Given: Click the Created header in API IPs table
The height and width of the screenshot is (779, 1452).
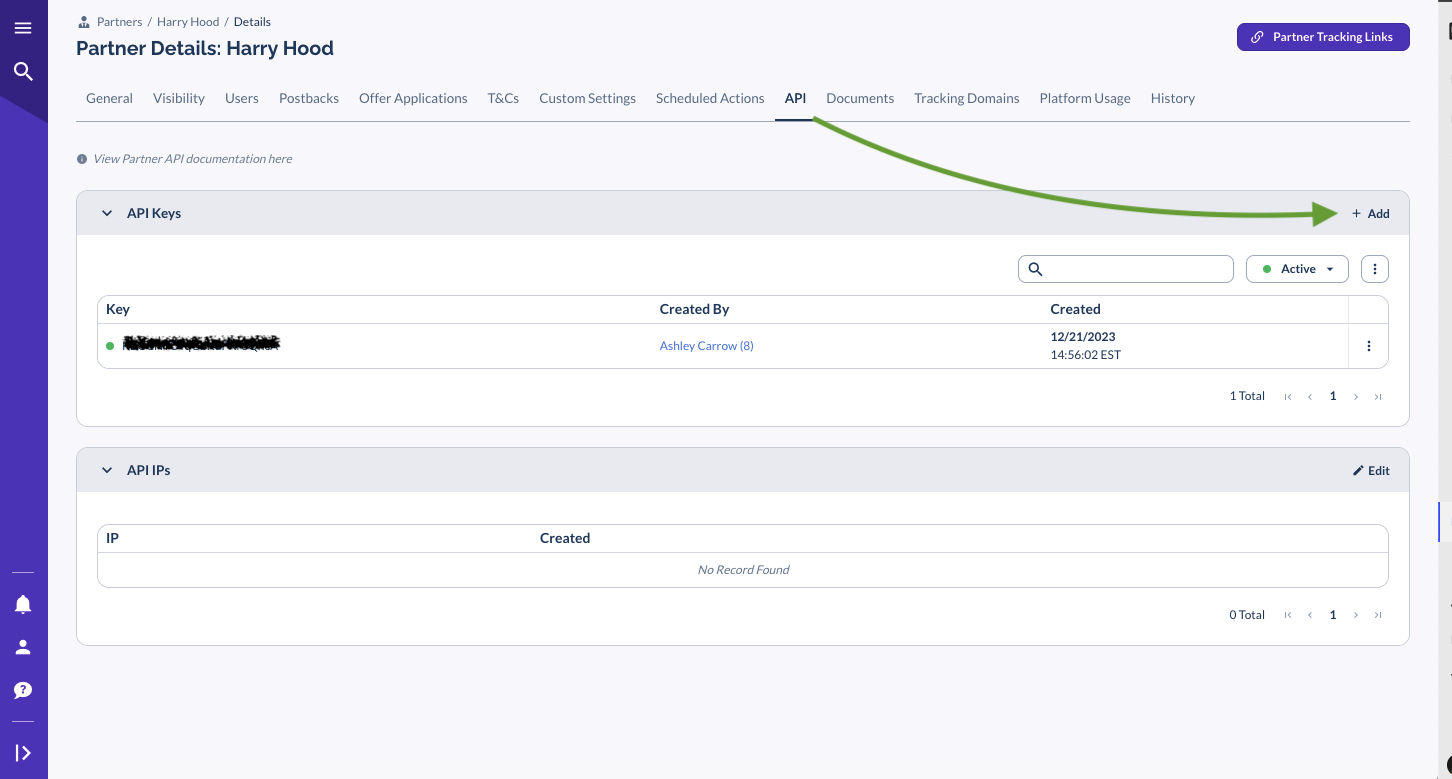Looking at the screenshot, I should (565, 538).
